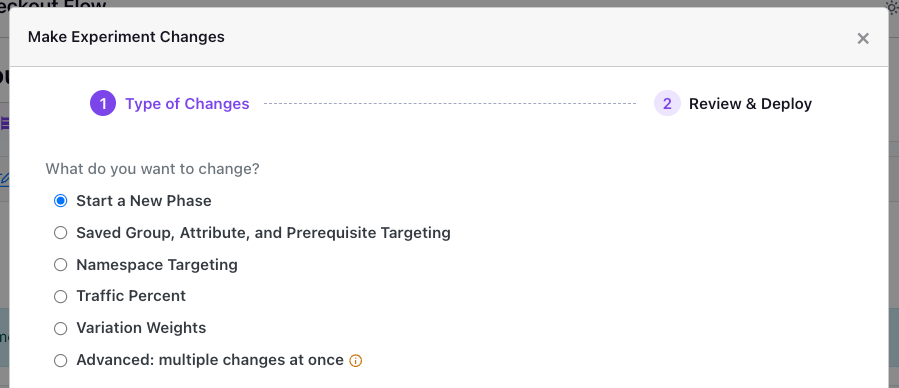
Task: Click the step 1 purple circle
Action: tap(103, 104)
